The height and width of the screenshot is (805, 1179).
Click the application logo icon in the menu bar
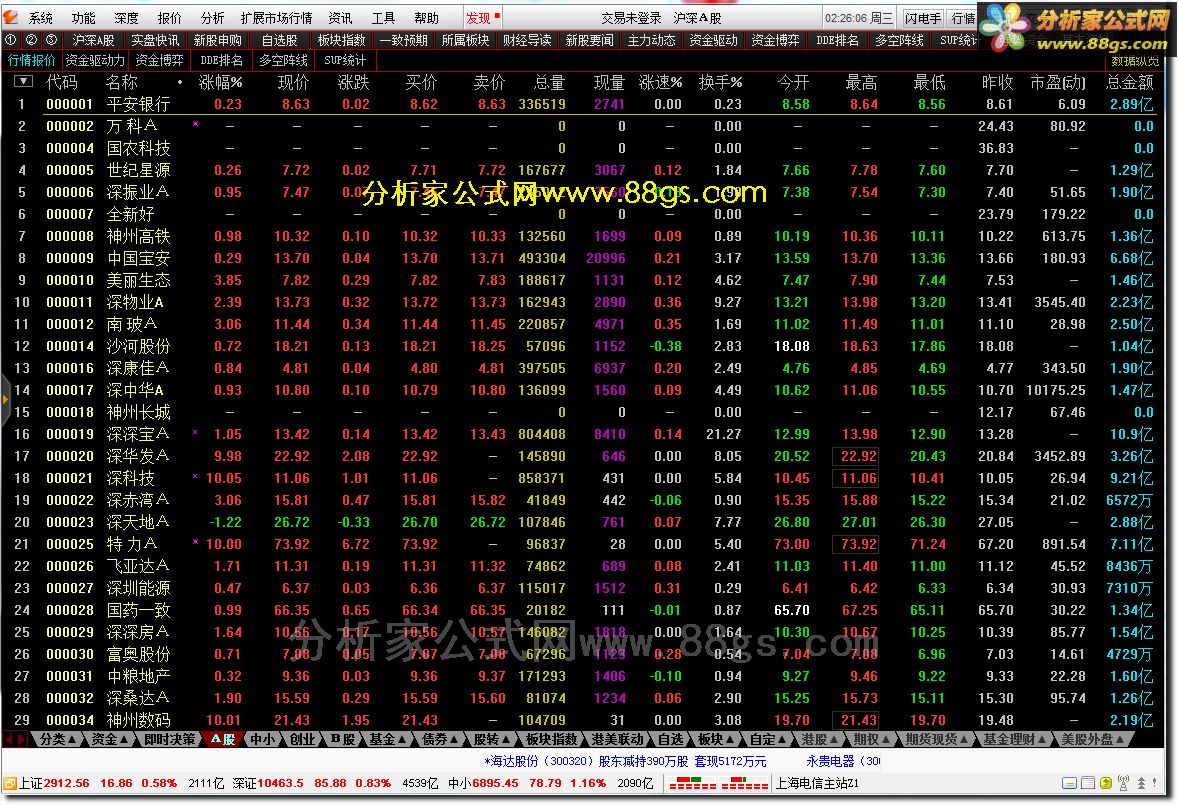pos(11,17)
